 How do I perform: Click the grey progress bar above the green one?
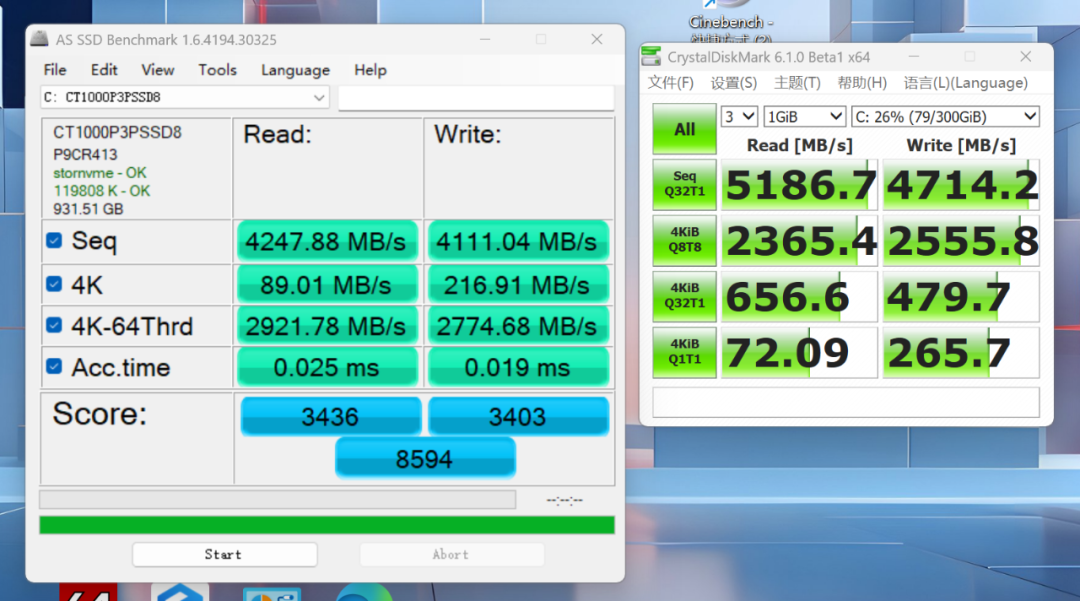click(278, 499)
